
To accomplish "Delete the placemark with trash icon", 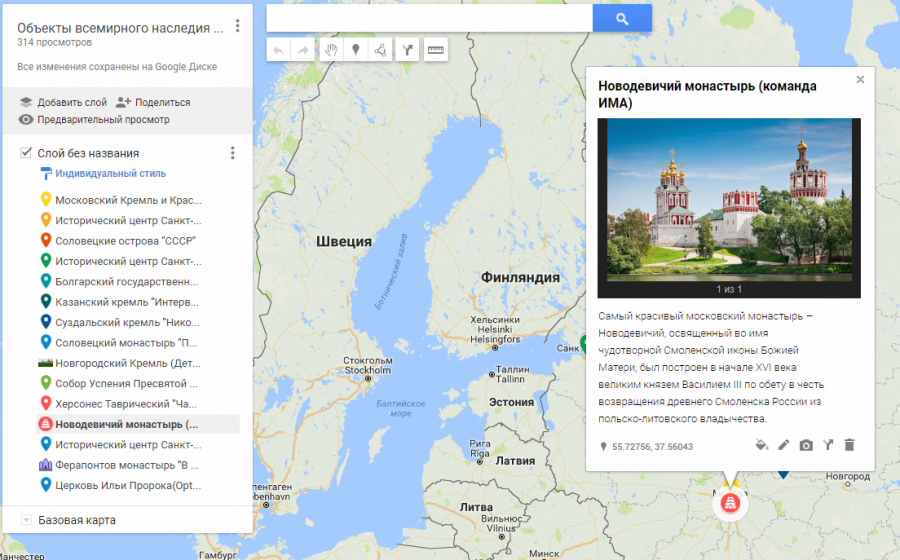I will 849,445.
